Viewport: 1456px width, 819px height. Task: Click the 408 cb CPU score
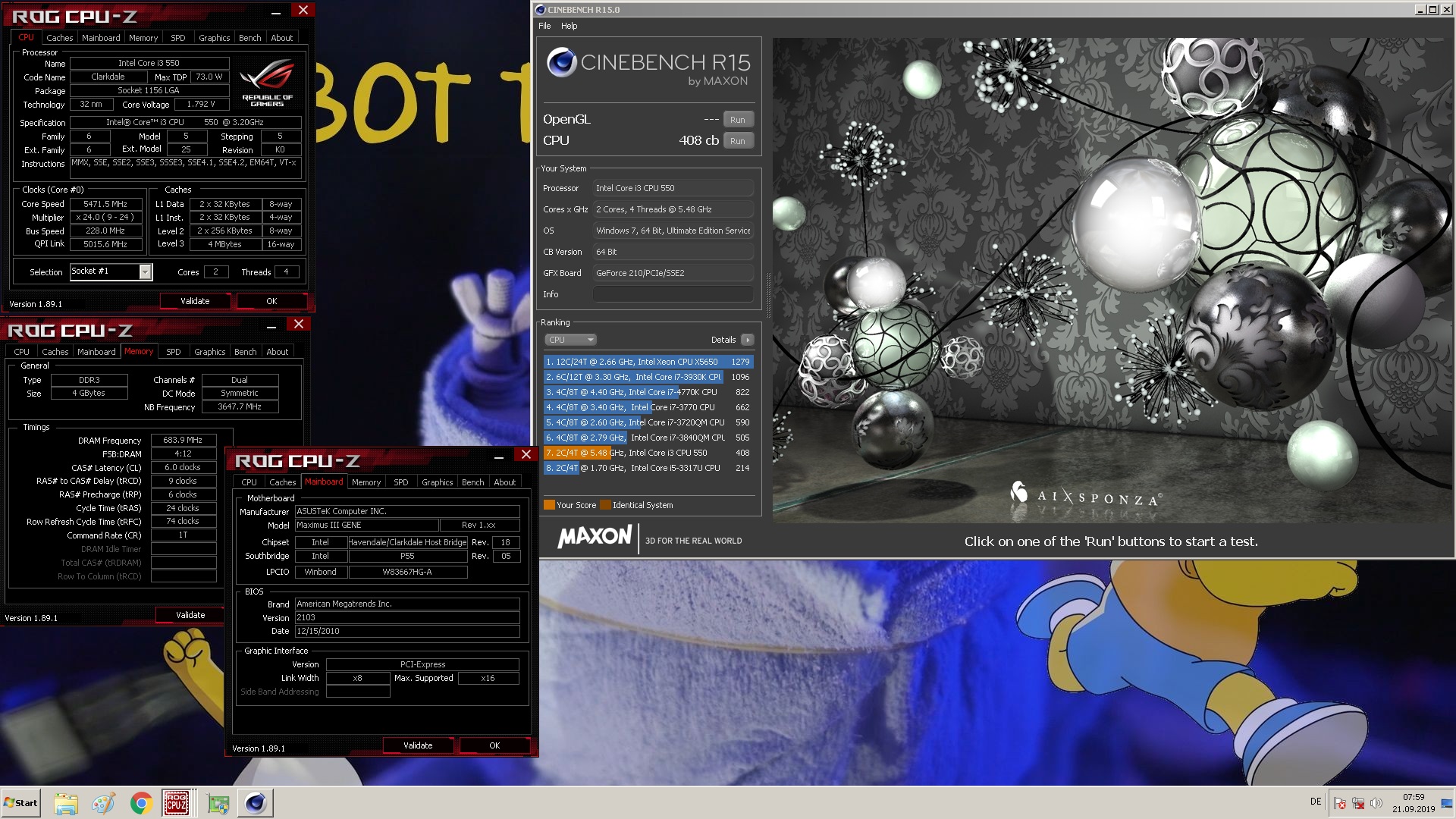pyautogui.click(x=698, y=141)
